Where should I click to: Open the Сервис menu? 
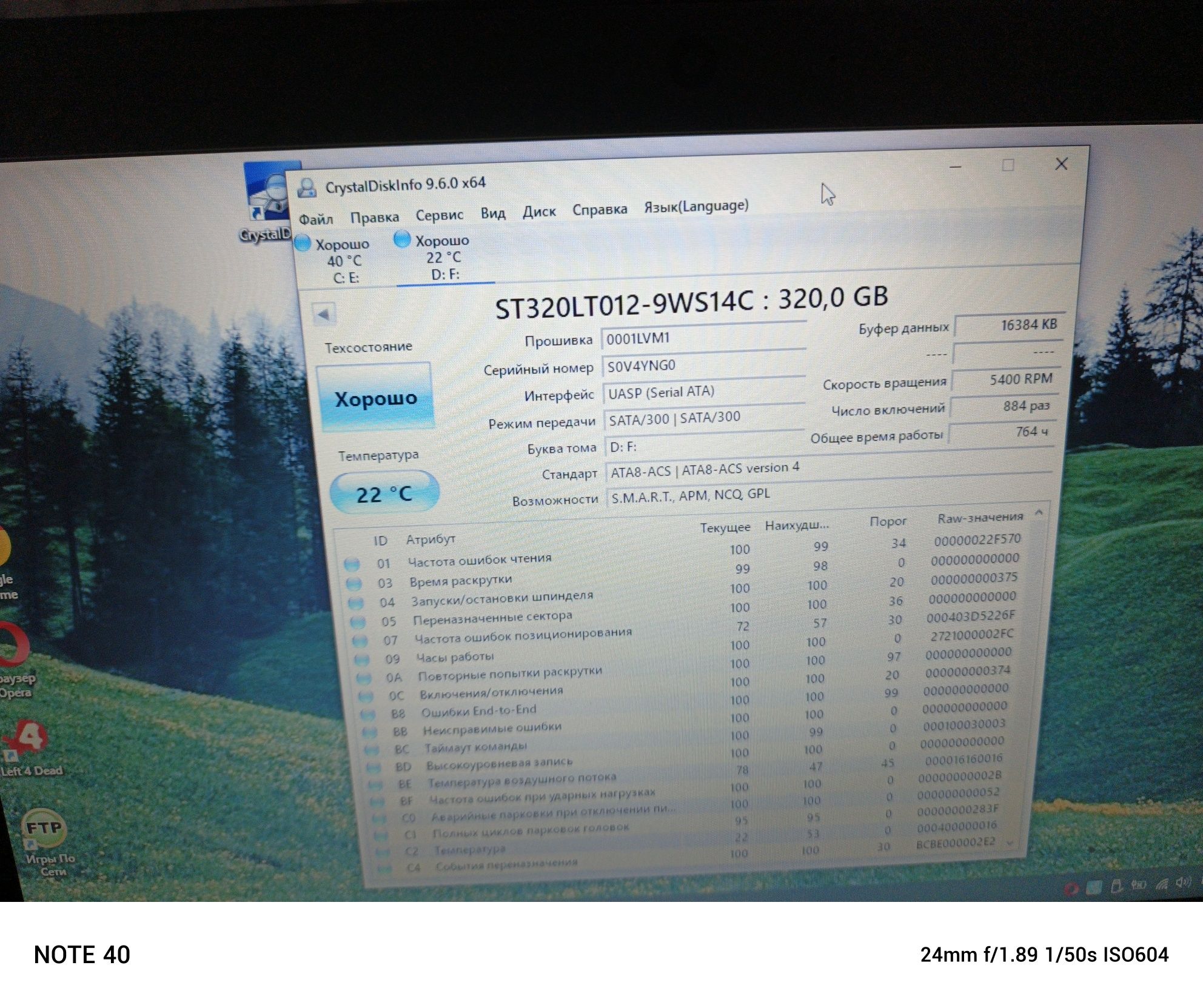pos(440,215)
